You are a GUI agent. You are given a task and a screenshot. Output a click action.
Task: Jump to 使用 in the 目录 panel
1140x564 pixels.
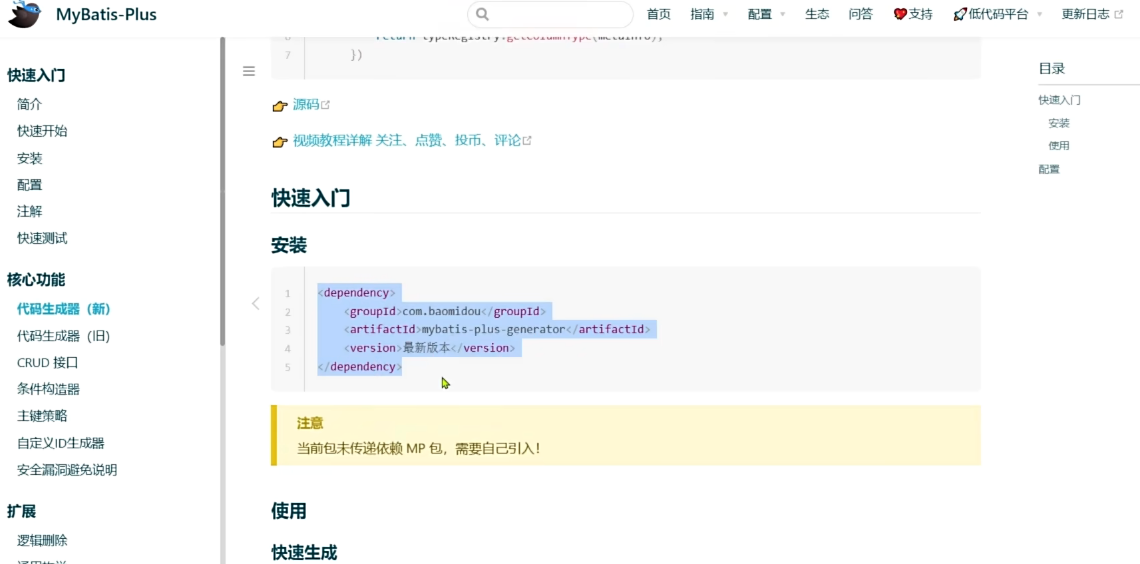[1059, 145]
